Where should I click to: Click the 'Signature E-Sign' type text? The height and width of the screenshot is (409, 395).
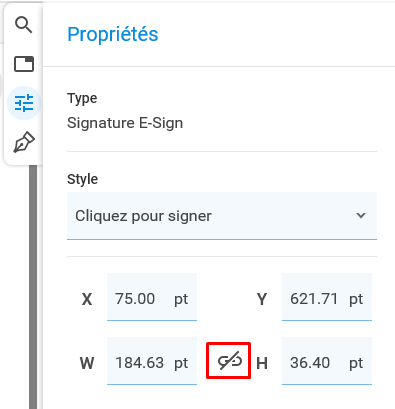click(125, 123)
